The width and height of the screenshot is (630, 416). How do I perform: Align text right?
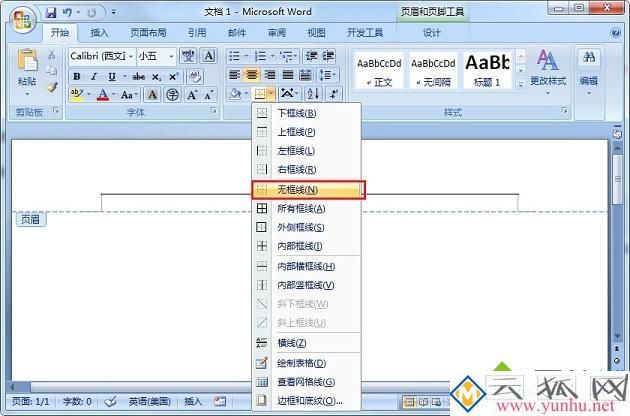(270, 75)
